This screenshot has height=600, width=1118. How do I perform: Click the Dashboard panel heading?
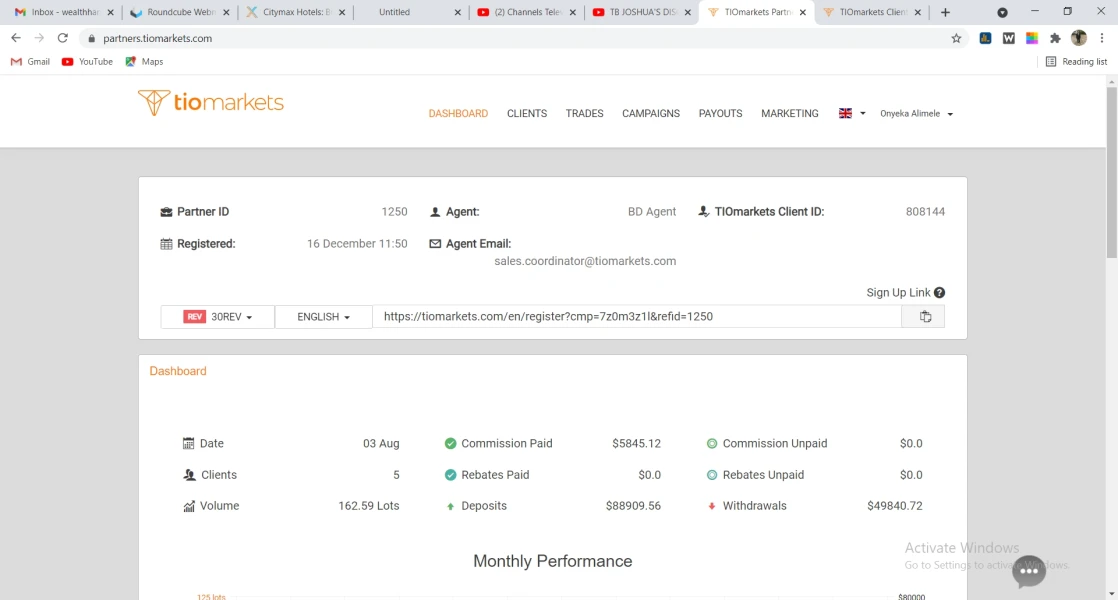[178, 371]
